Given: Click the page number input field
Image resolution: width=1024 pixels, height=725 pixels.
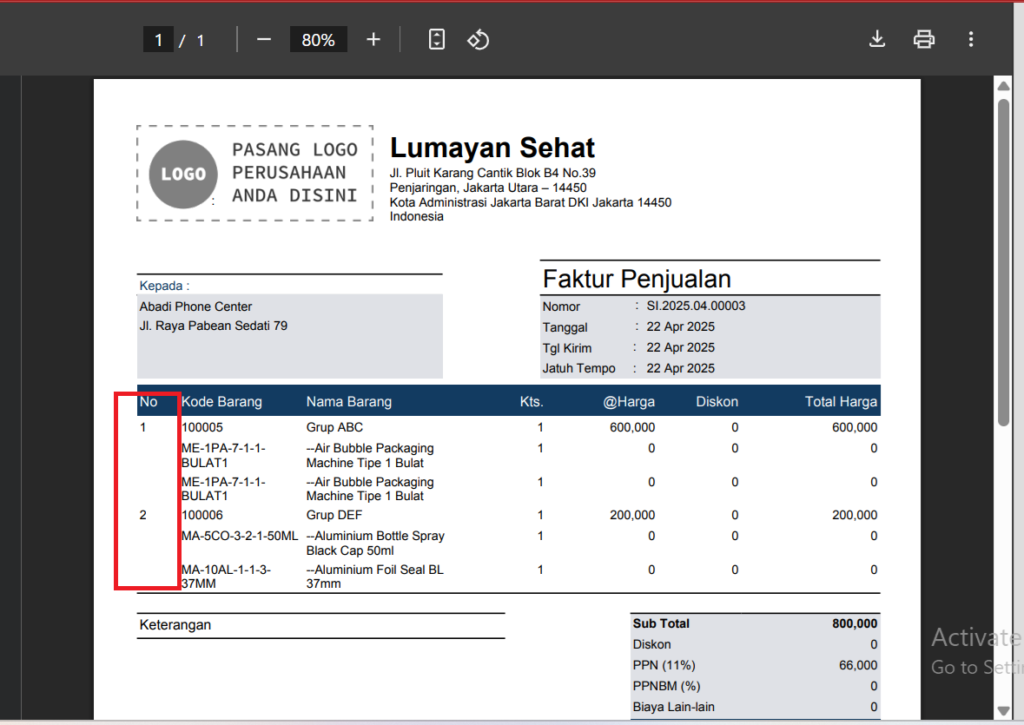Looking at the screenshot, I should [x=158, y=40].
